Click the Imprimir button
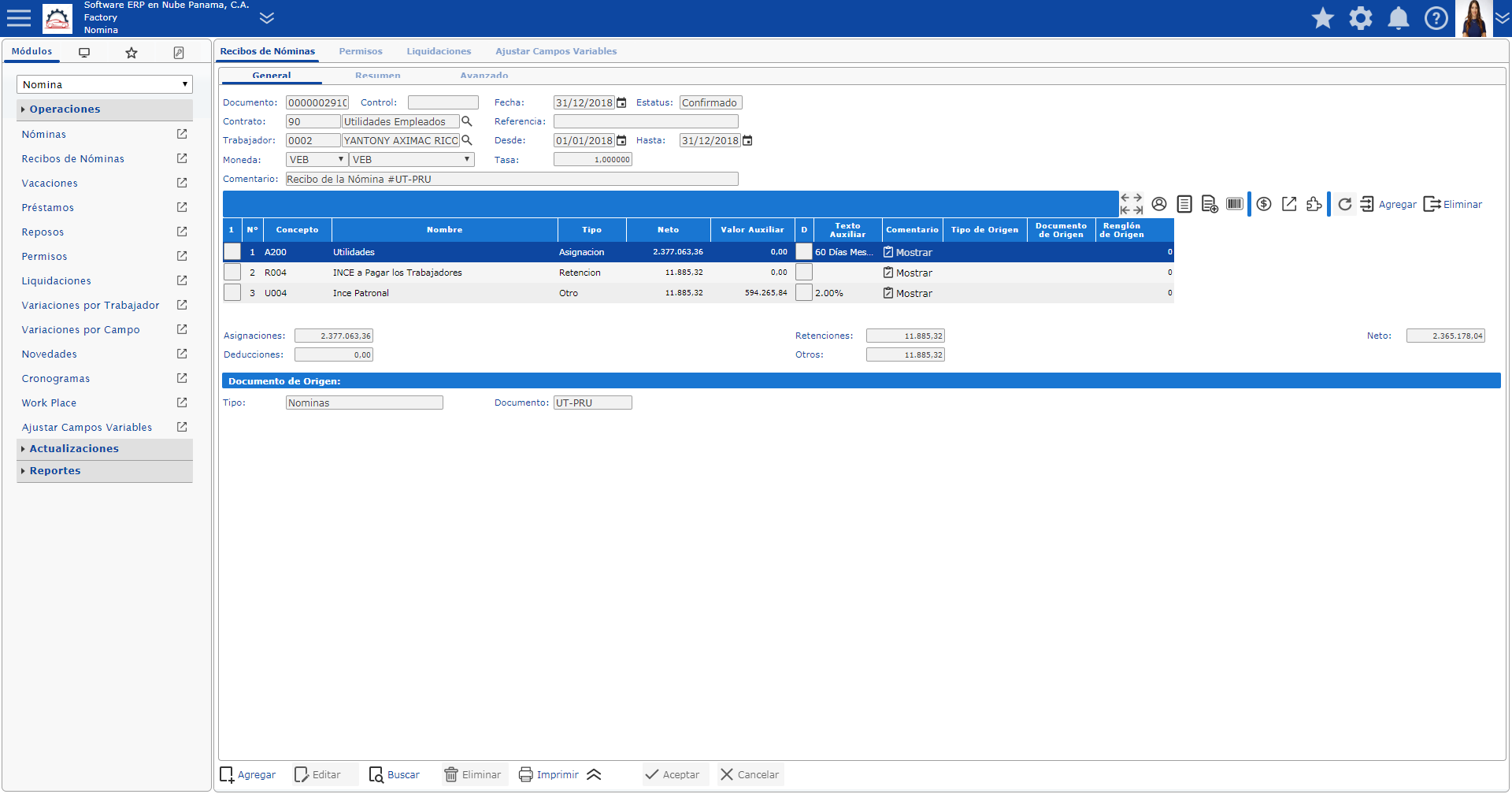Screen dimensions: 1512x794 [549, 774]
